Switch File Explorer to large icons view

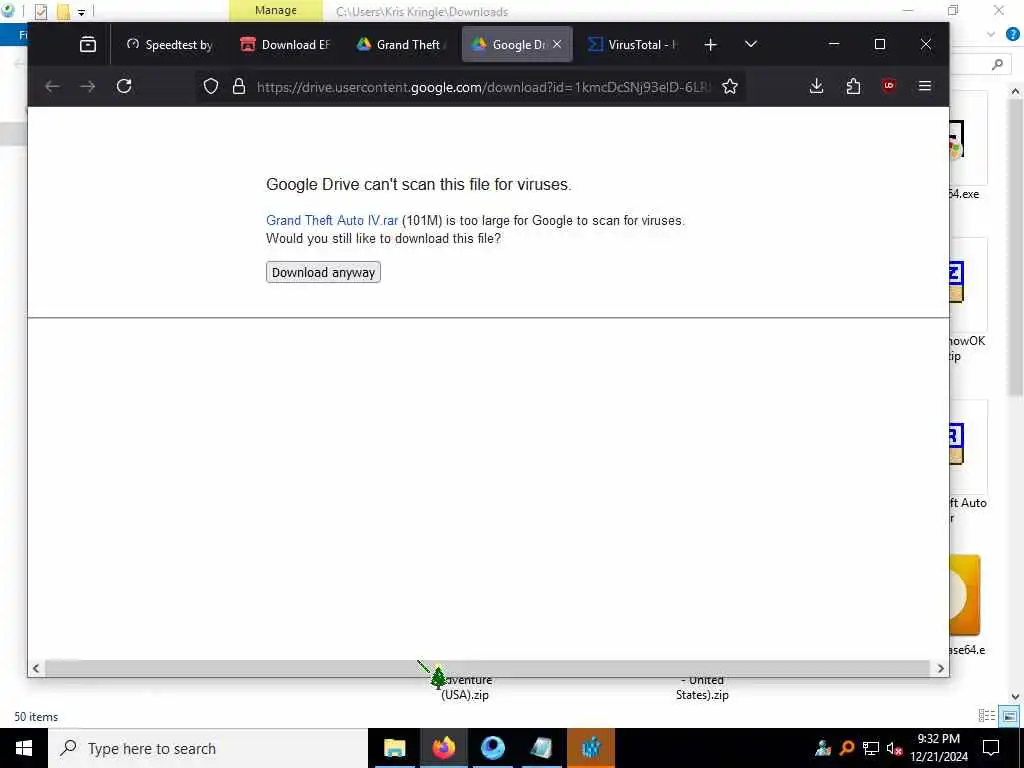click(1010, 716)
